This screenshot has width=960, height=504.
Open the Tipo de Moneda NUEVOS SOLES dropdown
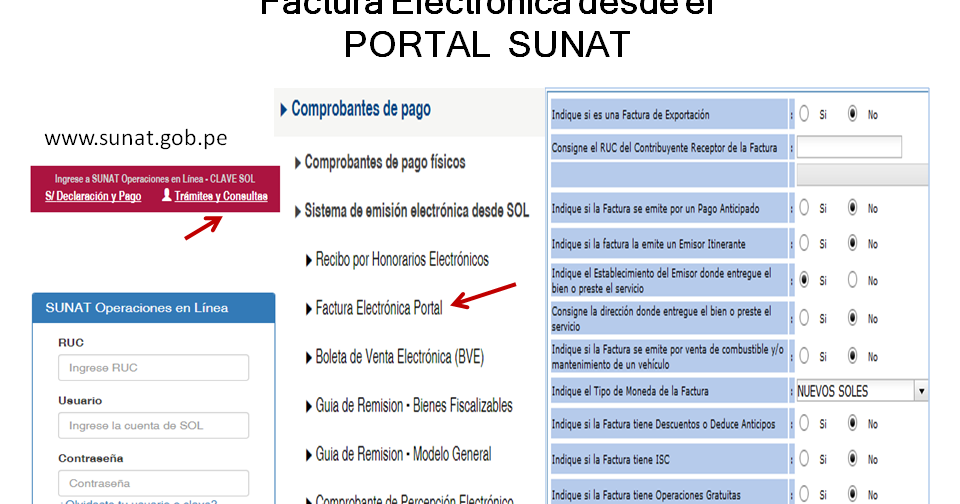[862, 391]
